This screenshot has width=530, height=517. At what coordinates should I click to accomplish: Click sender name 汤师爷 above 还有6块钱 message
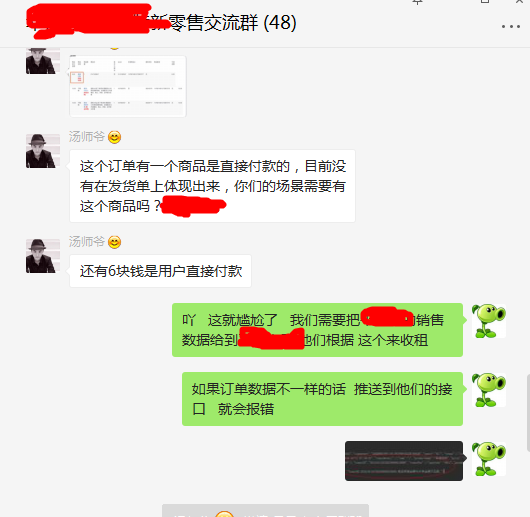87,242
